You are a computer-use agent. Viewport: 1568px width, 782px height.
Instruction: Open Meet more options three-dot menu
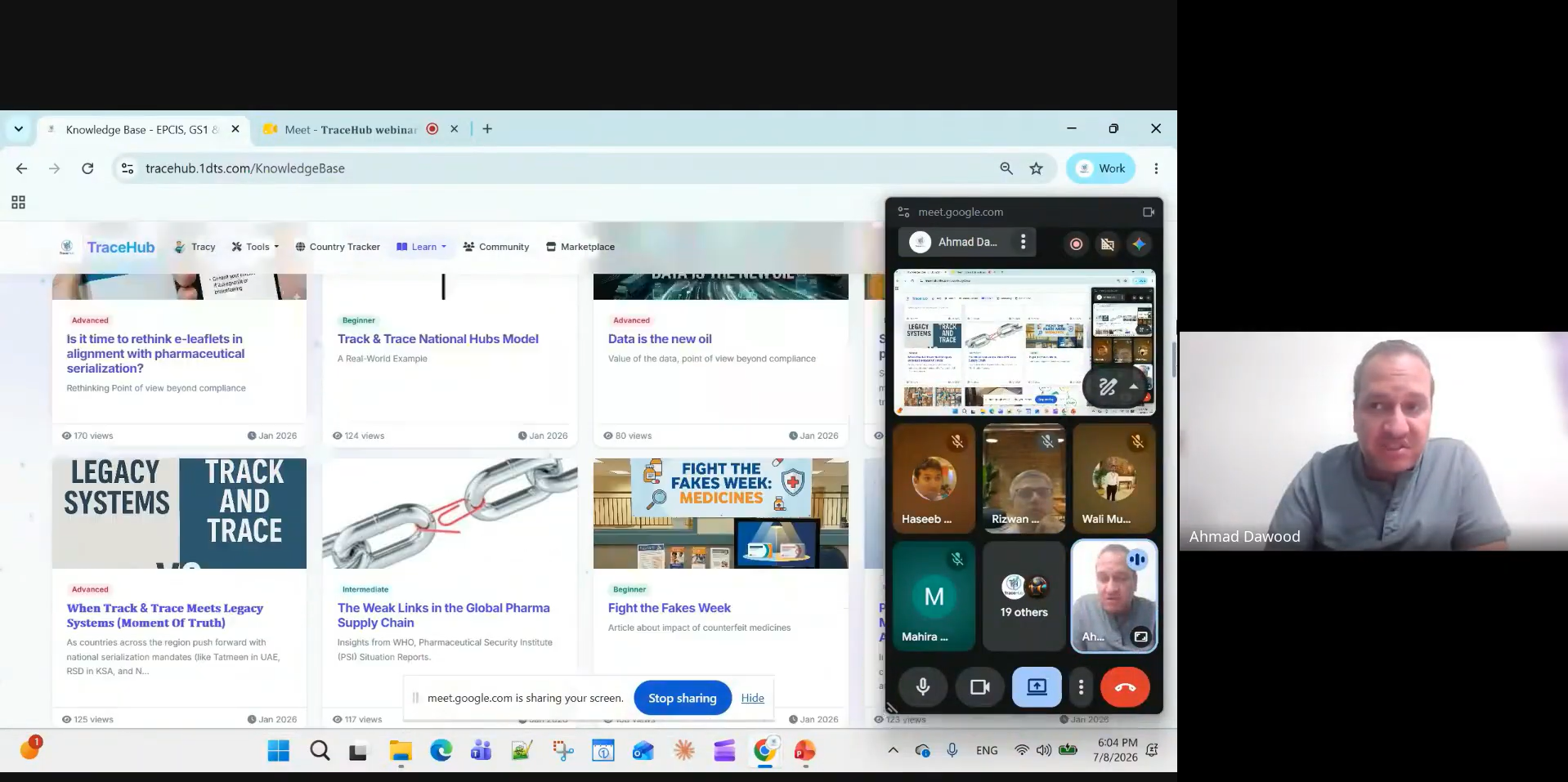tap(1081, 687)
